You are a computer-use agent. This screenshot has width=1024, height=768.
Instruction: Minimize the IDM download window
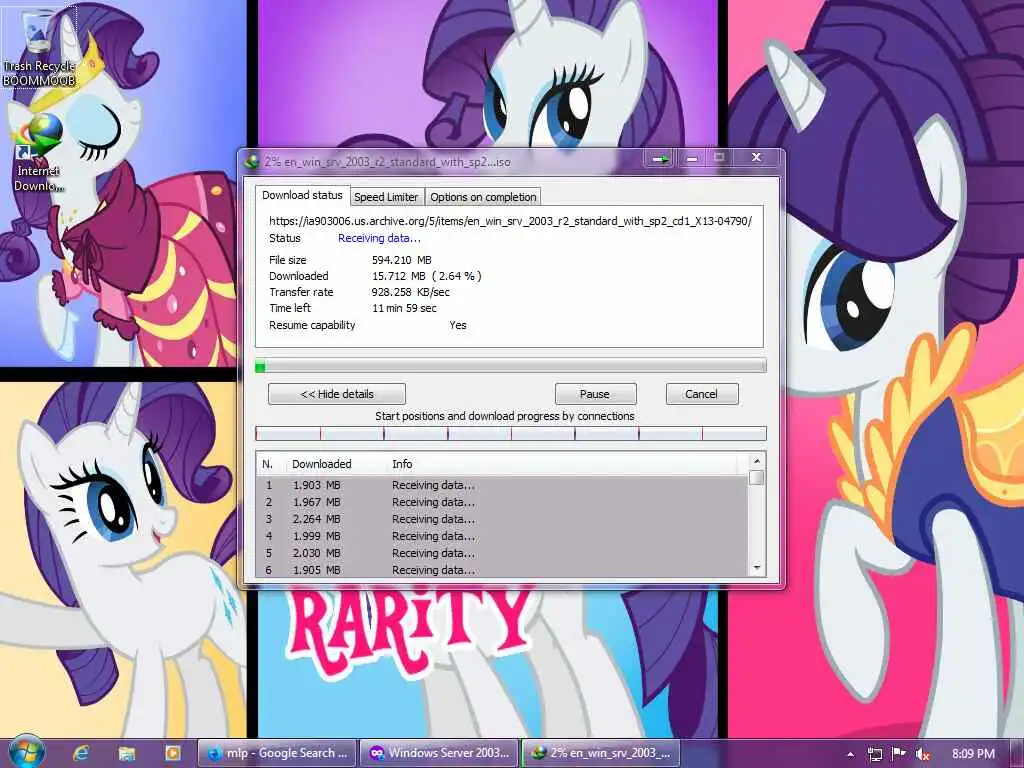coord(692,159)
